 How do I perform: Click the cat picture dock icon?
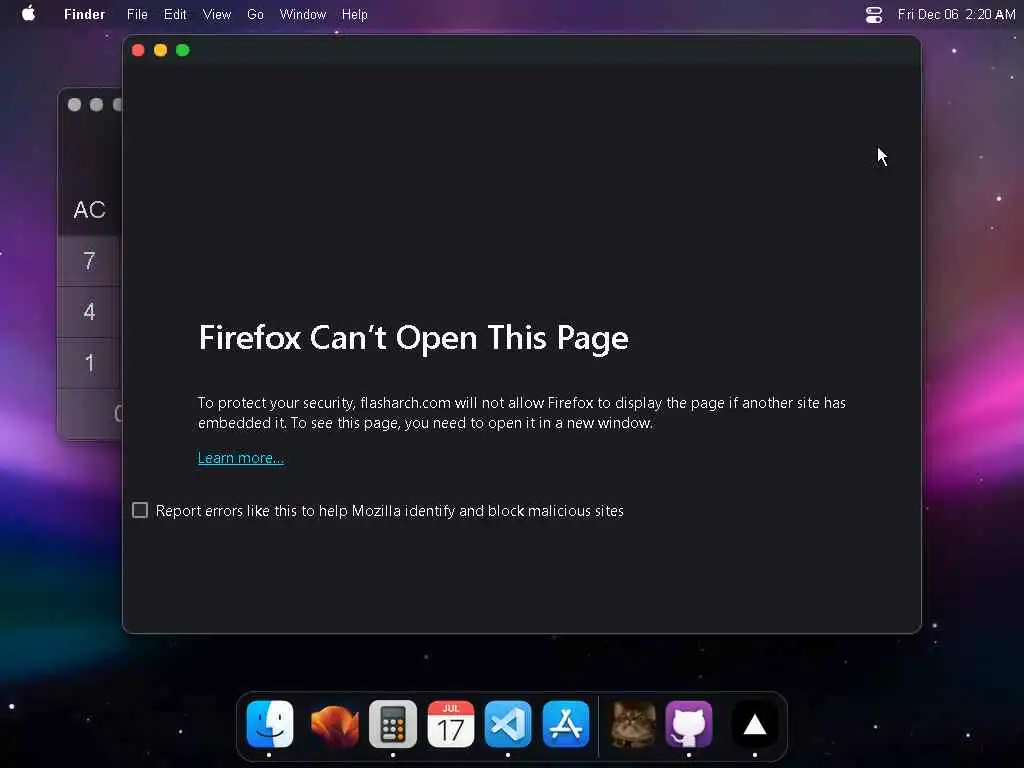(632, 724)
